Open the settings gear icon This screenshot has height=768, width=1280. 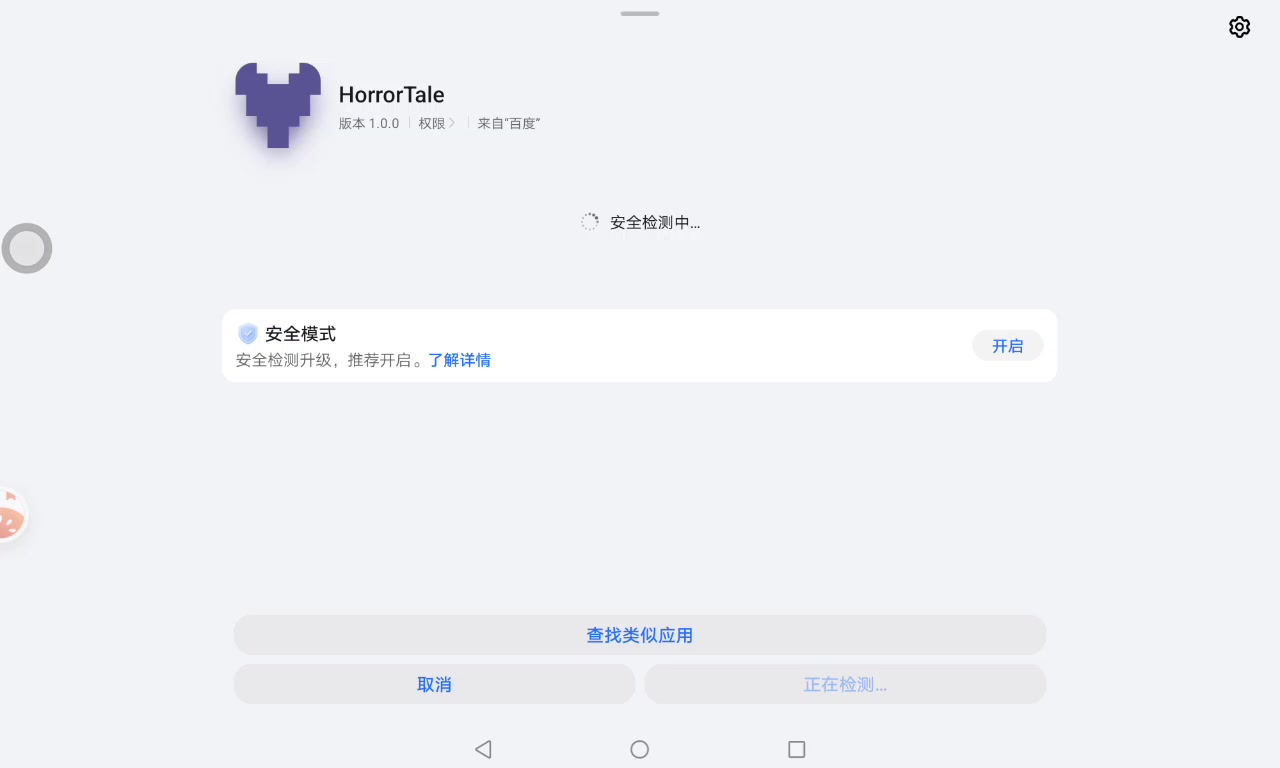[1239, 27]
